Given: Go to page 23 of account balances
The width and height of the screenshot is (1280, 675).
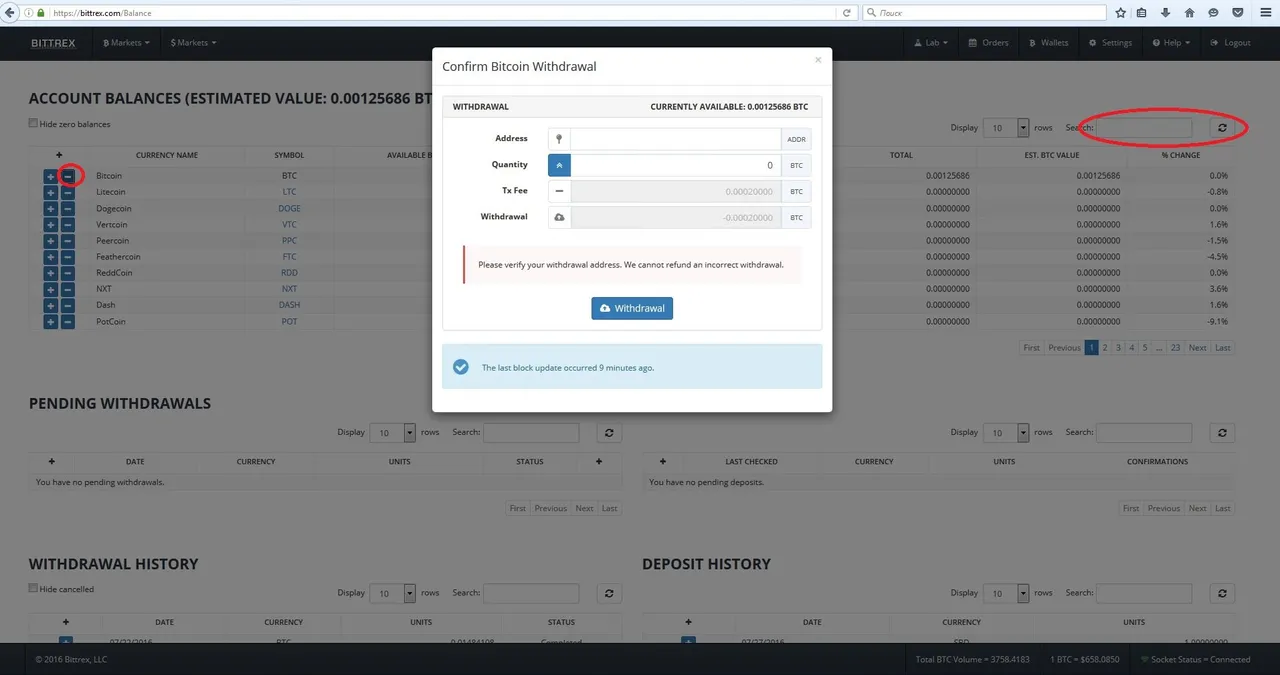Looking at the screenshot, I should 1175,347.
